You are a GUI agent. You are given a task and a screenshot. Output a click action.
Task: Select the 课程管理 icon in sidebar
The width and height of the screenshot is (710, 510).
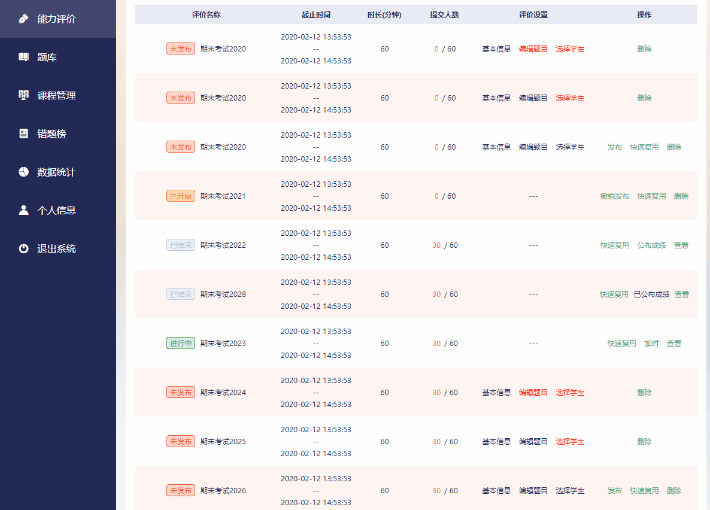coord(24,95)
